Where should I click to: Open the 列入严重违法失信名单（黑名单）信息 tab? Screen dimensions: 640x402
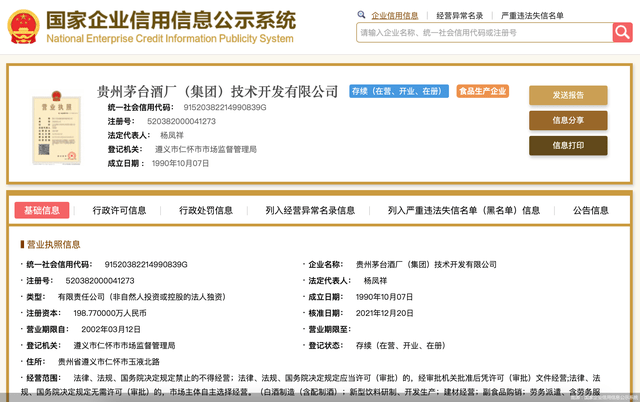point(464,210)
